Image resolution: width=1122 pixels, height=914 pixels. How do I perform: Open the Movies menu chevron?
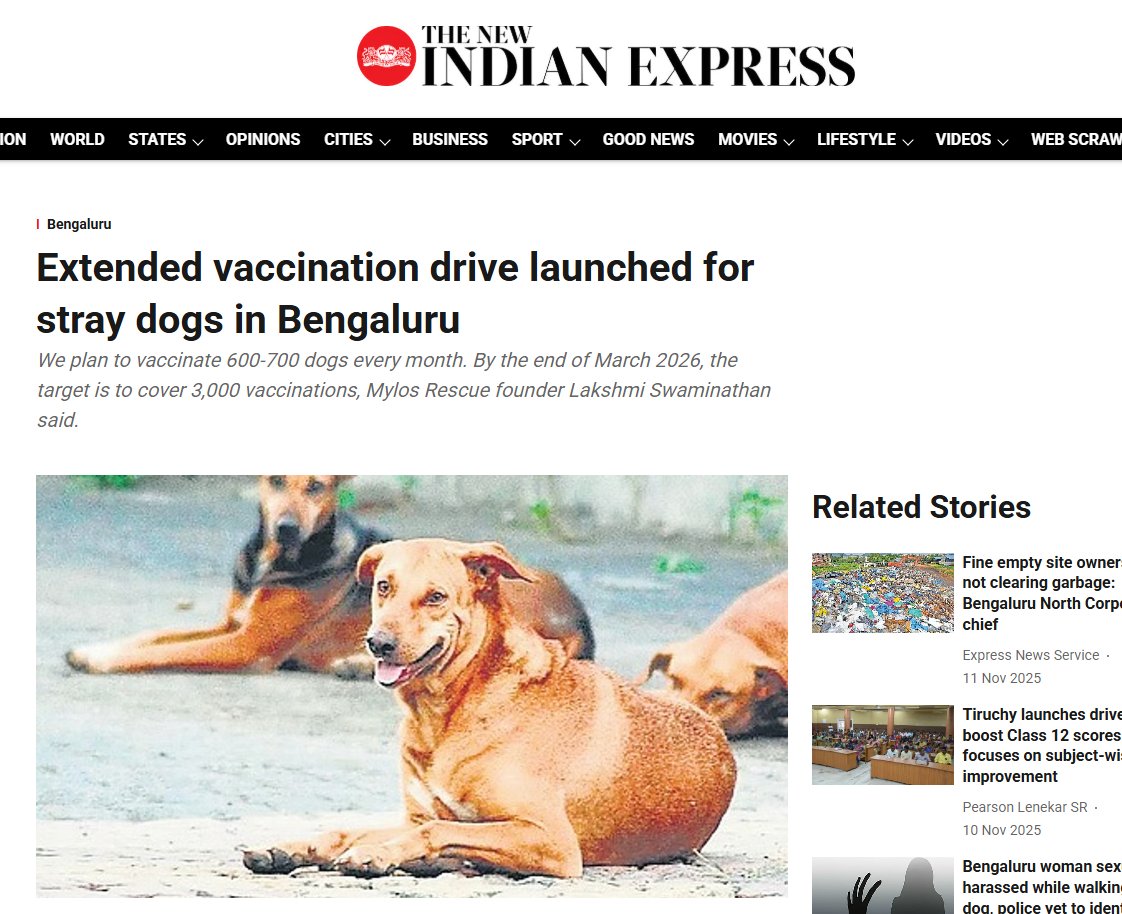tap(789, 142)
